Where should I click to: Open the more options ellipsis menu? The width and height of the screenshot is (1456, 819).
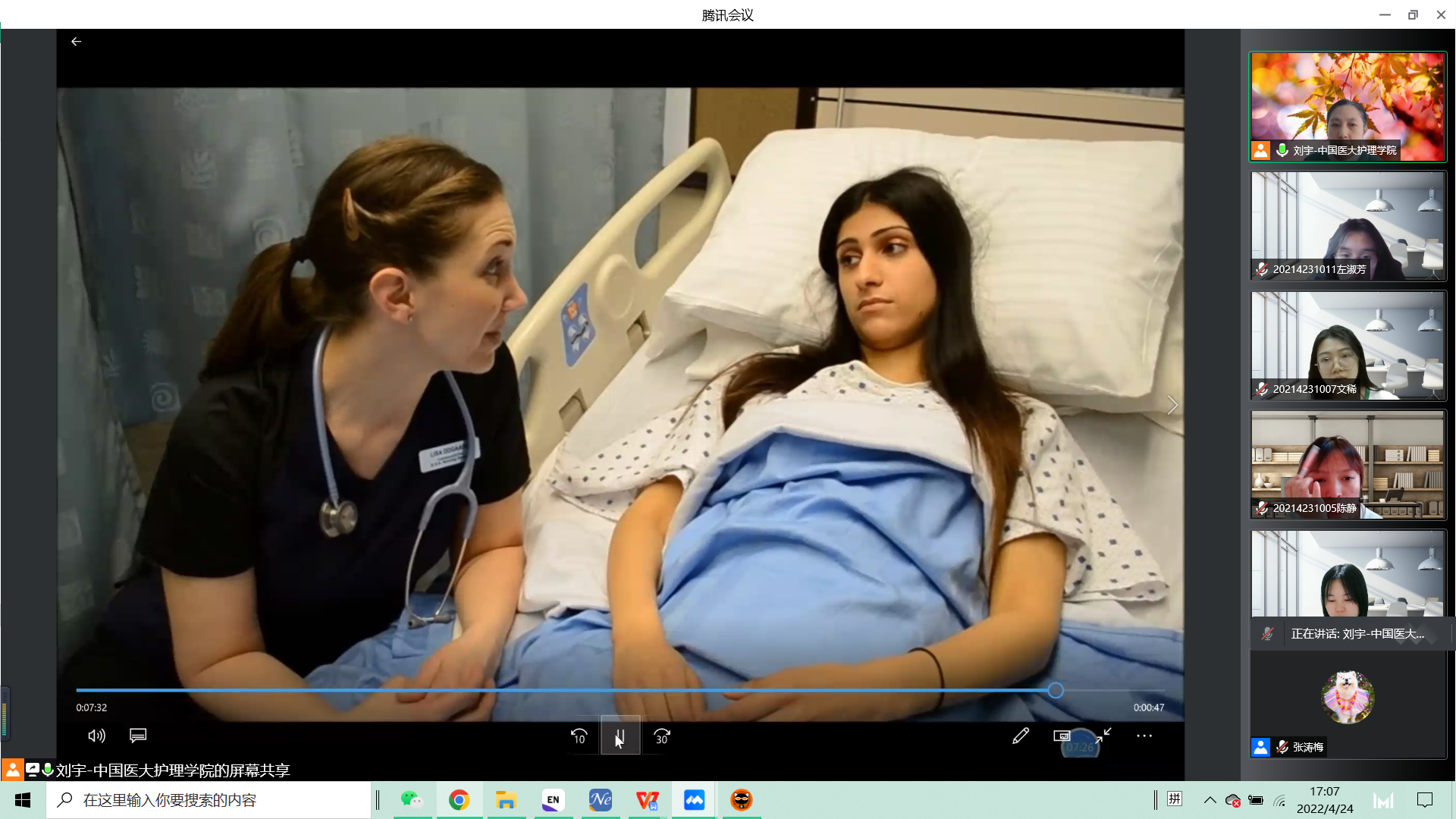(x=1144, y=736)
